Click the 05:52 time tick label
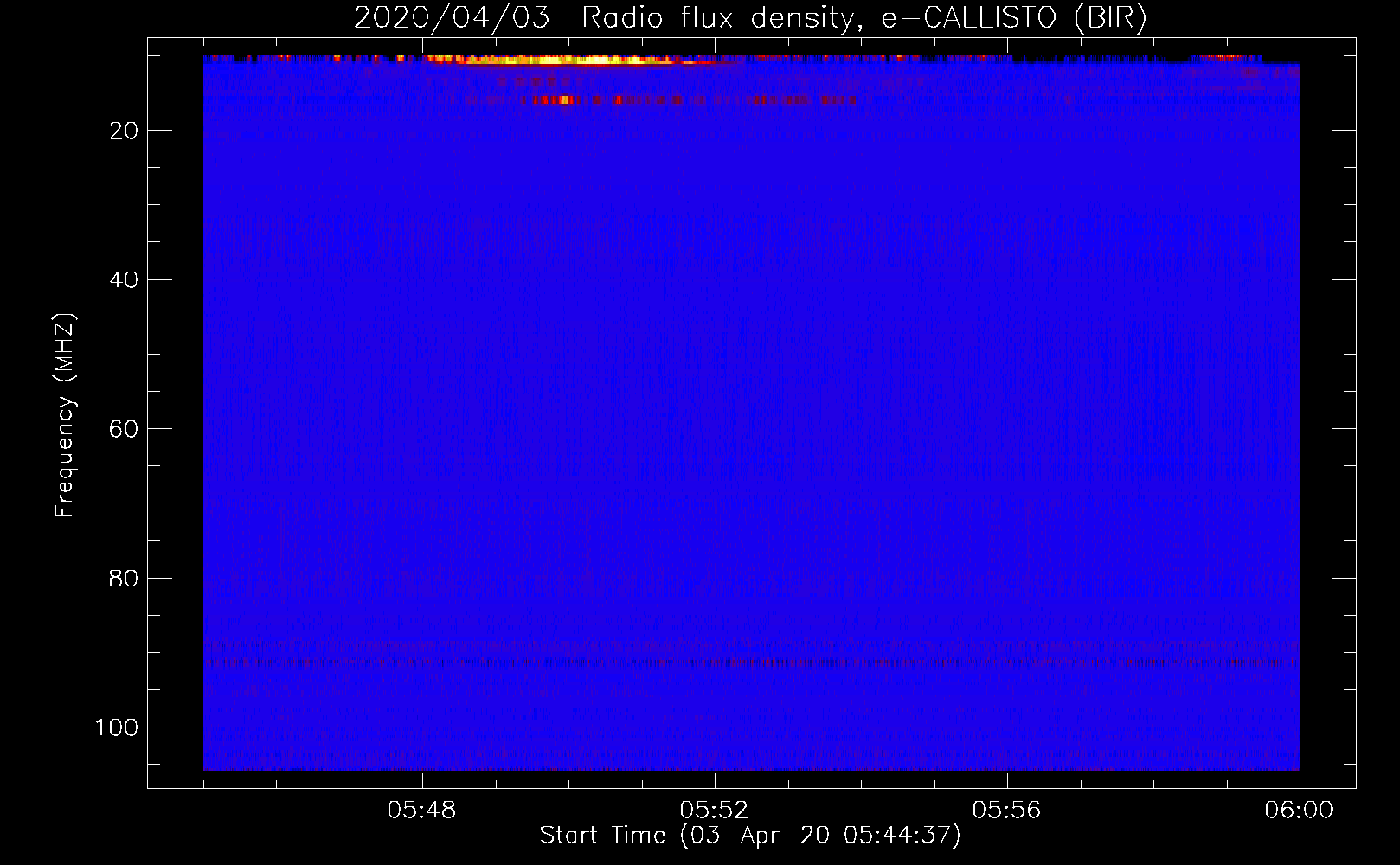1400x865 pixels. [714, 811]
